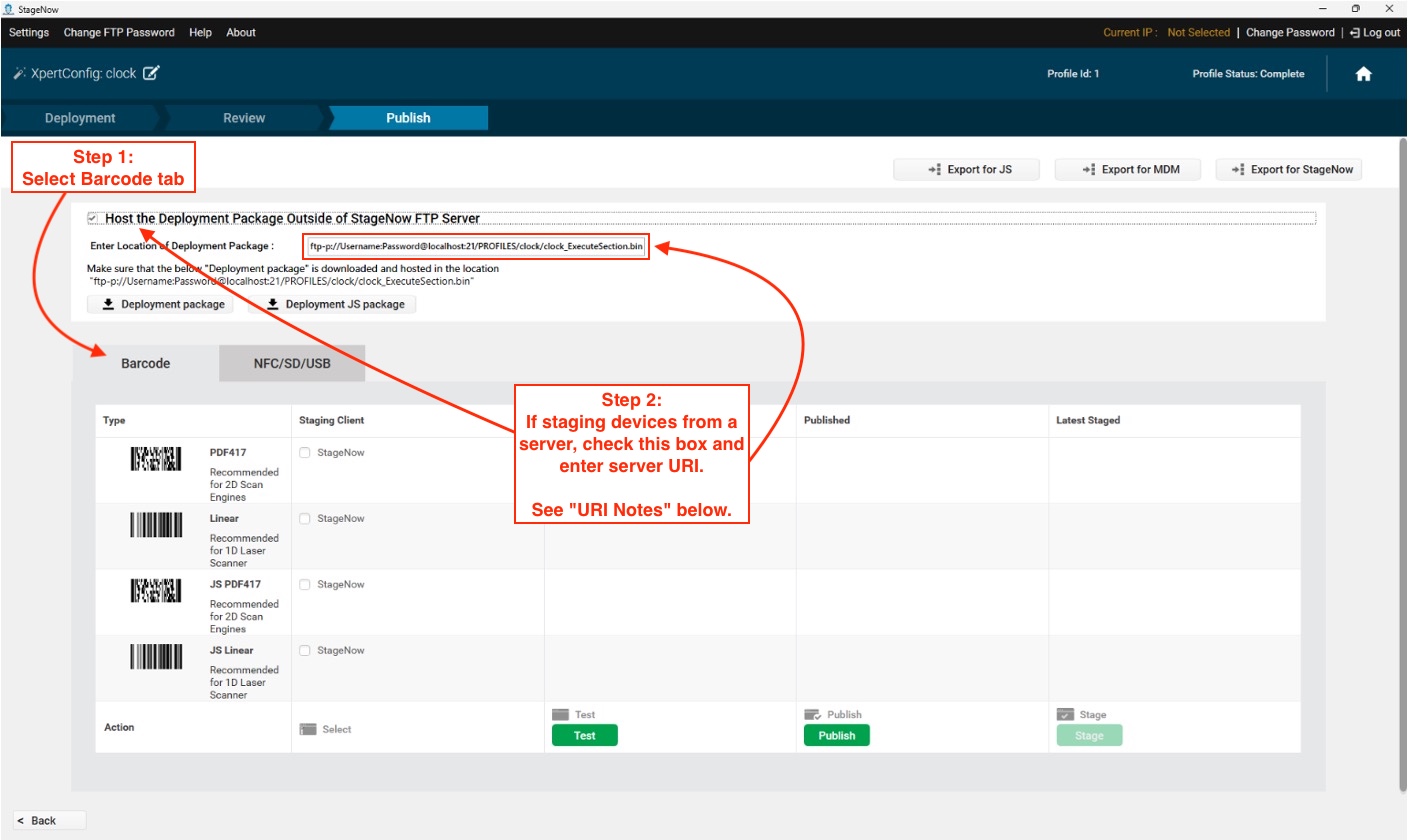Click Export for MDM button
This screenshot has height=840, width=1410.
(x=1130, y=170)
